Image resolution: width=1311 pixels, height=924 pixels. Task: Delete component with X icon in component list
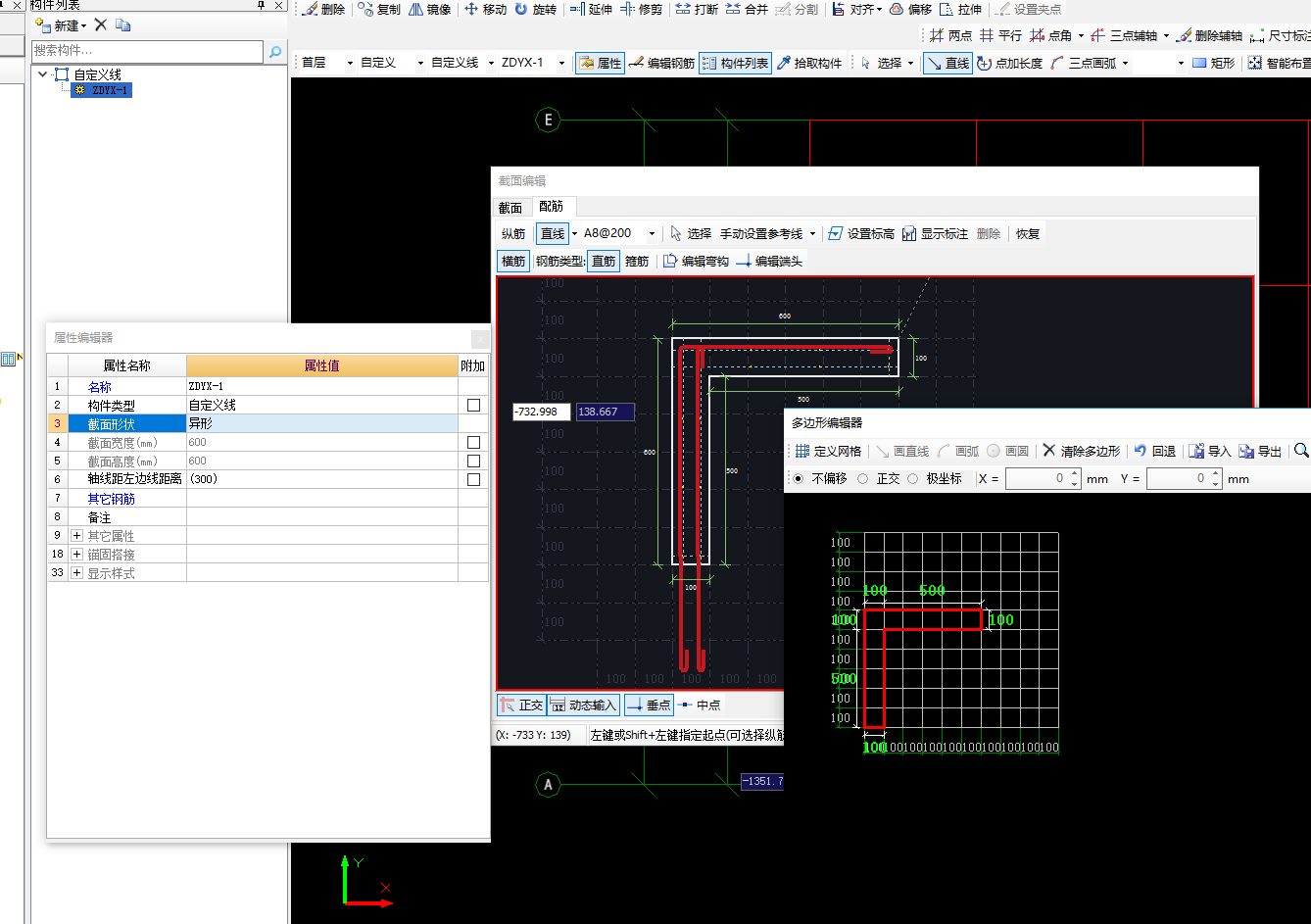(x=100, y=24)
